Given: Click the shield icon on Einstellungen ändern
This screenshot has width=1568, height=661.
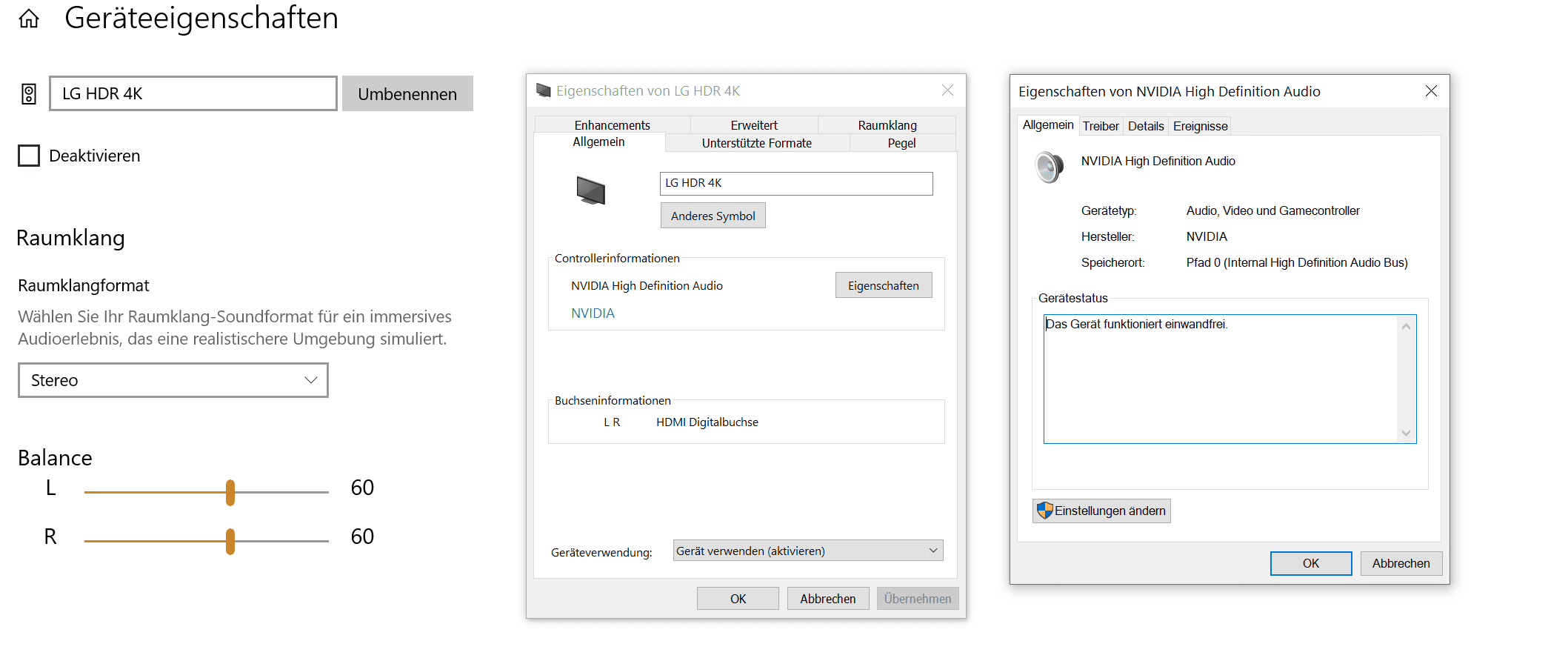Looking at the screenshot, I should click(x=1044, y=511).
